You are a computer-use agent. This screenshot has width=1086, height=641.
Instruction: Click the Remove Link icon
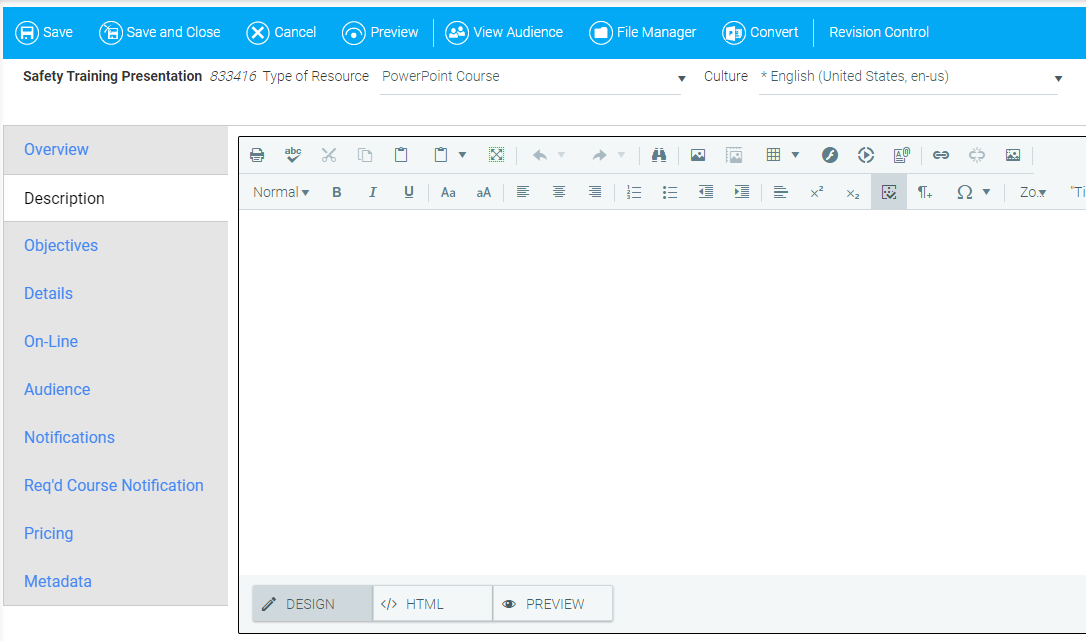977,155
